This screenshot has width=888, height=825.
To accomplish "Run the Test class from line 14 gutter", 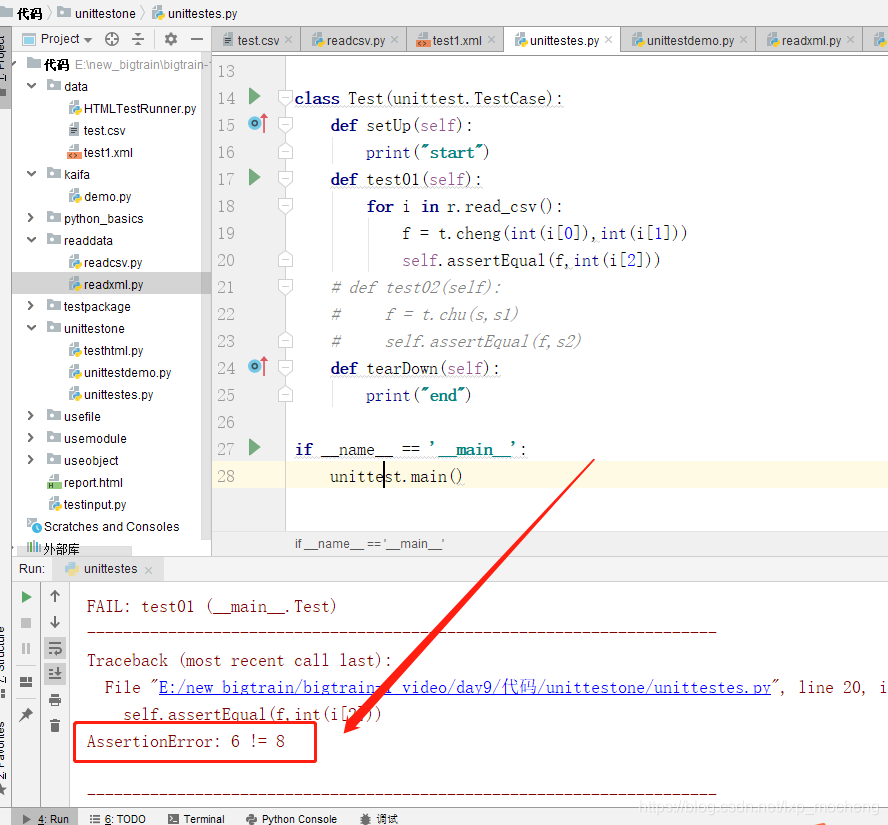I will pos(255,97).
